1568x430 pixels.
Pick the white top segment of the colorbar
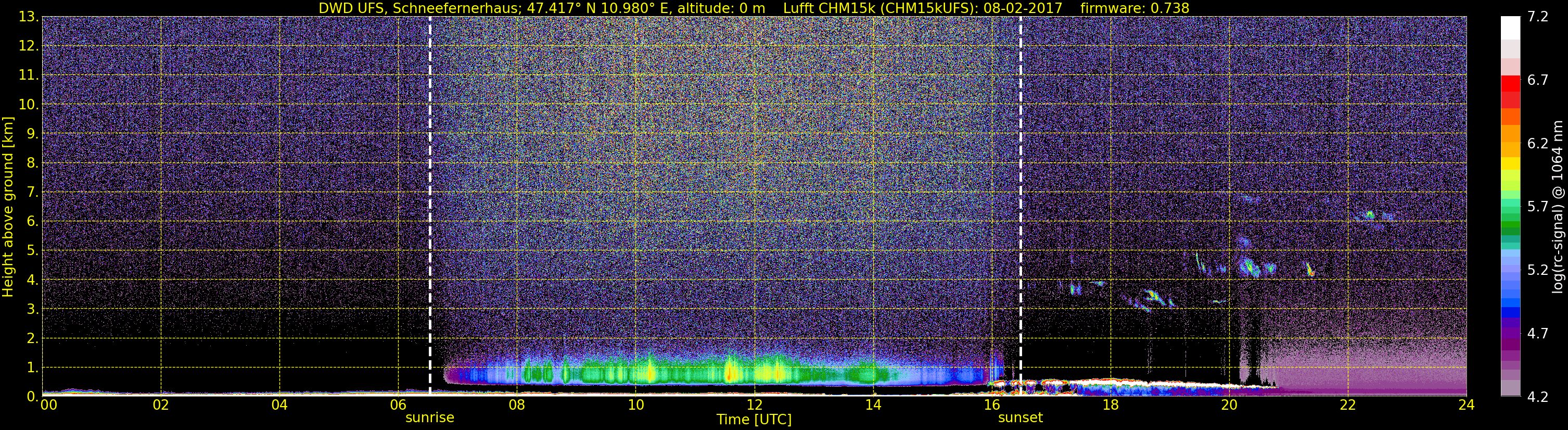tap(1510, 28)
